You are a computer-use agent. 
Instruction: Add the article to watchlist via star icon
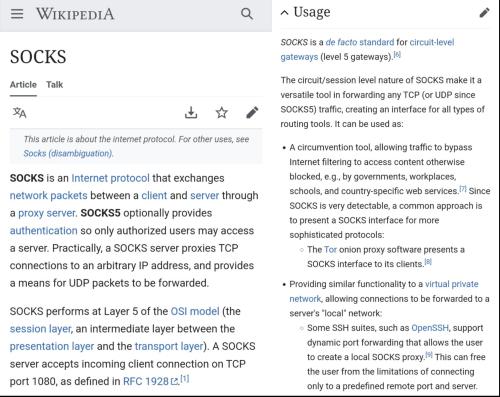coord(222,113)
